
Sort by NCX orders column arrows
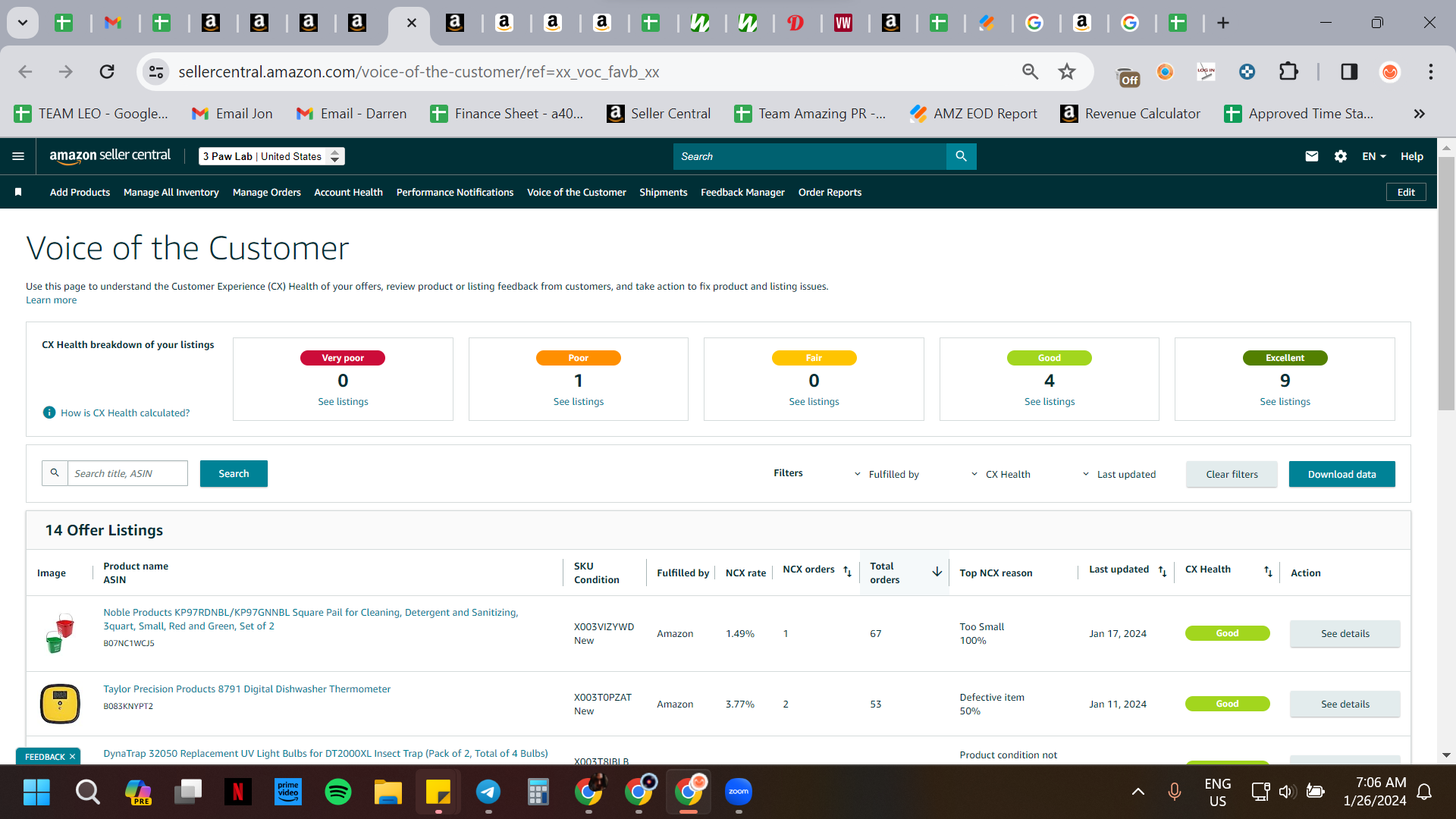coord(847,571)
